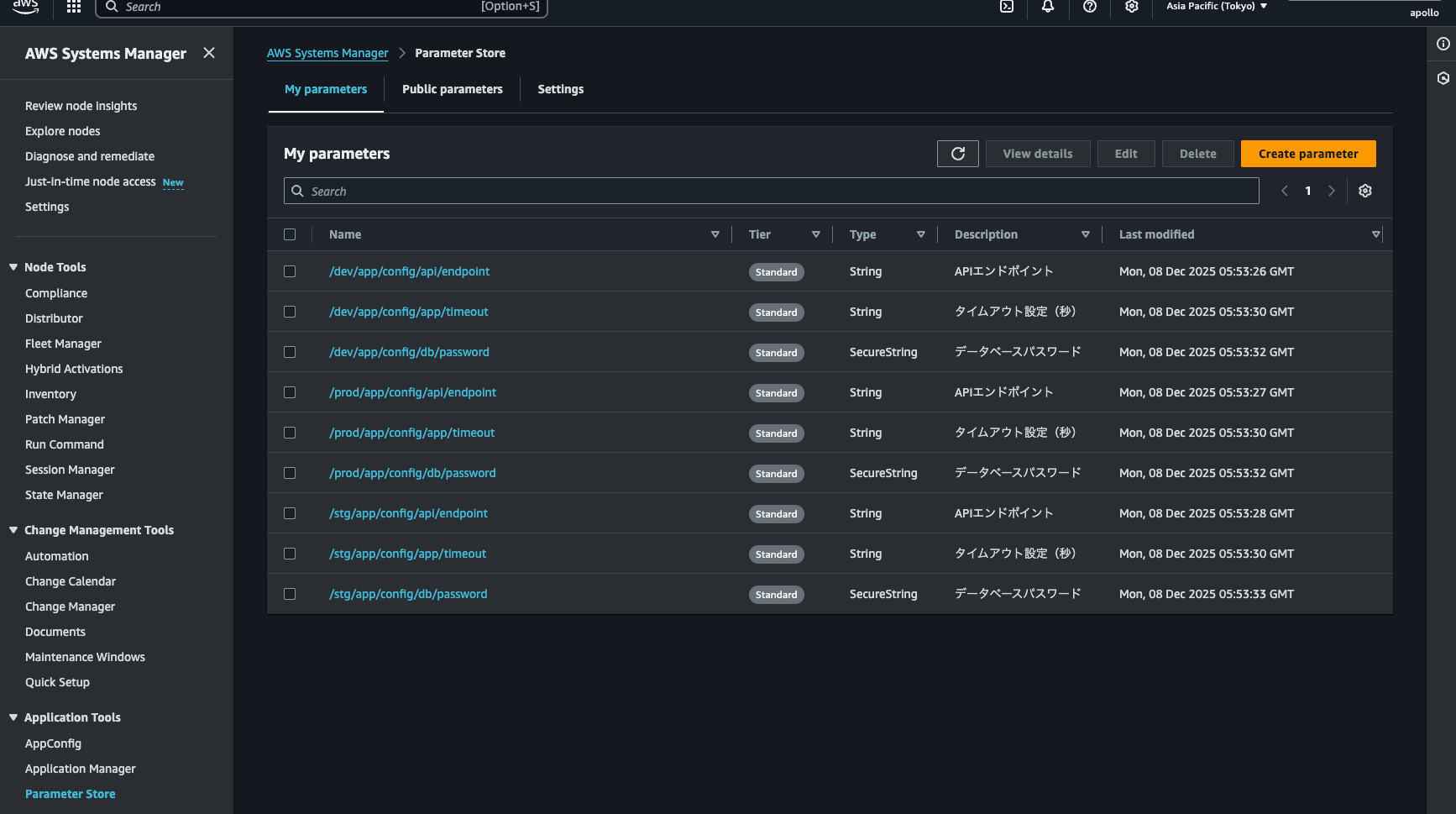Refresh the My parameters list
Screen dimensions: 1456x814
pos(957,154)
